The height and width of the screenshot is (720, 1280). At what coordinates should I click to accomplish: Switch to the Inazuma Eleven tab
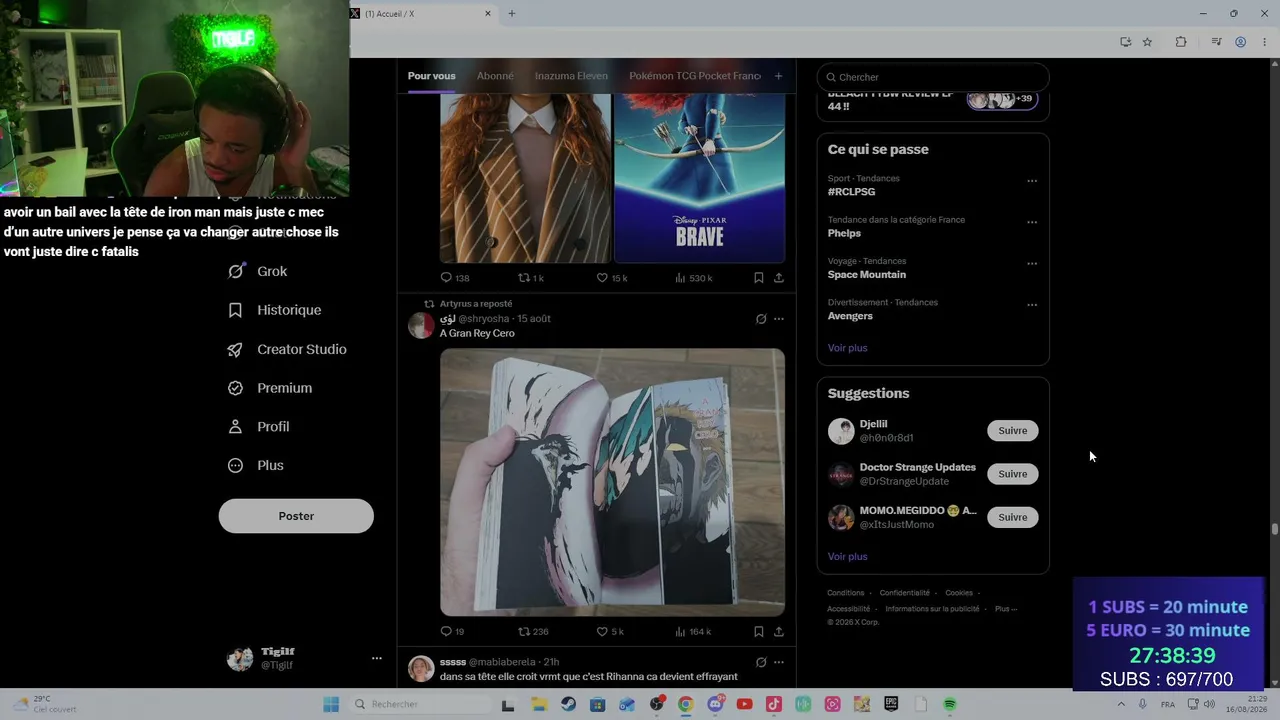point(571,76)
